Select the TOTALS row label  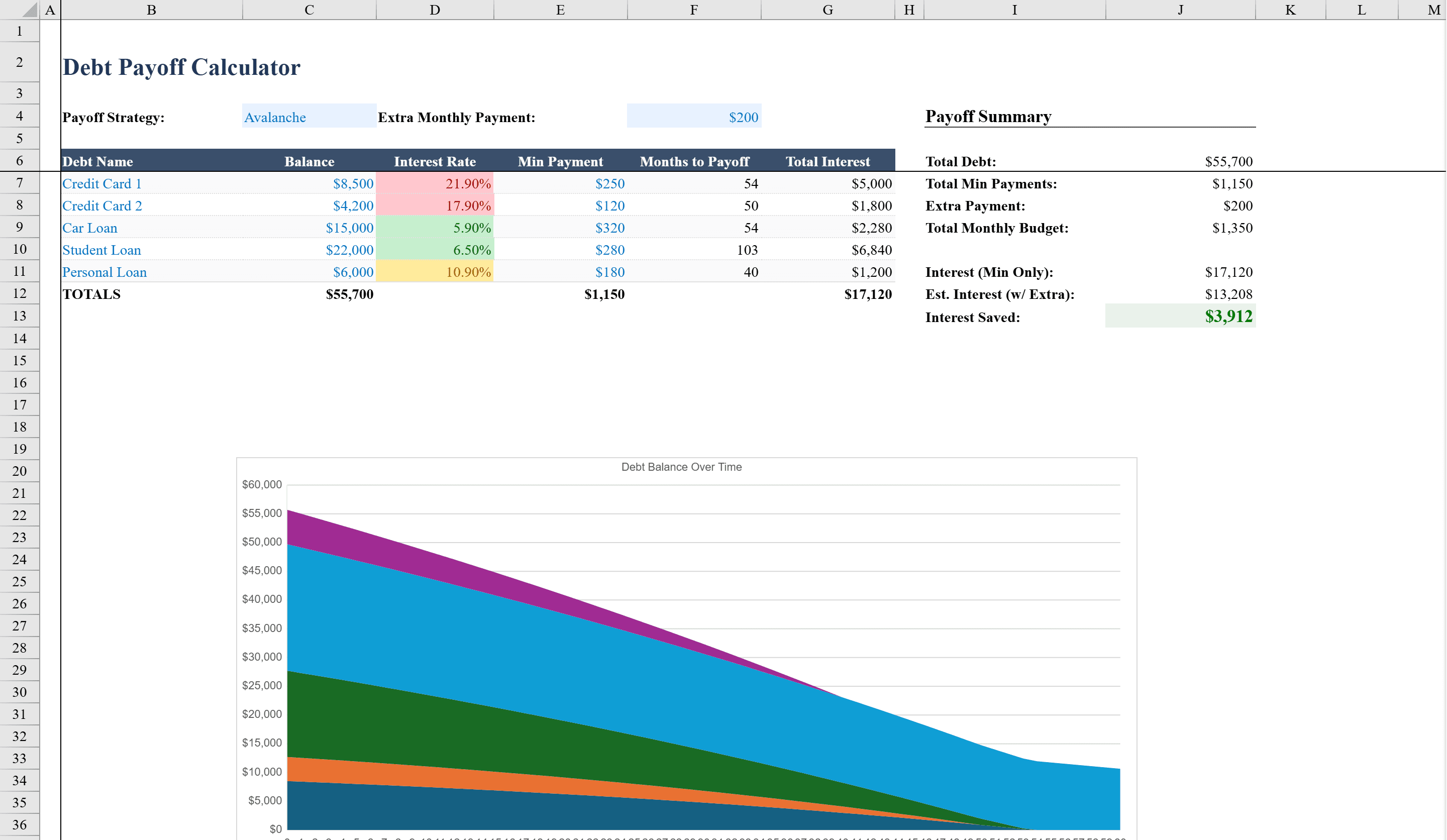coord(91,294)
